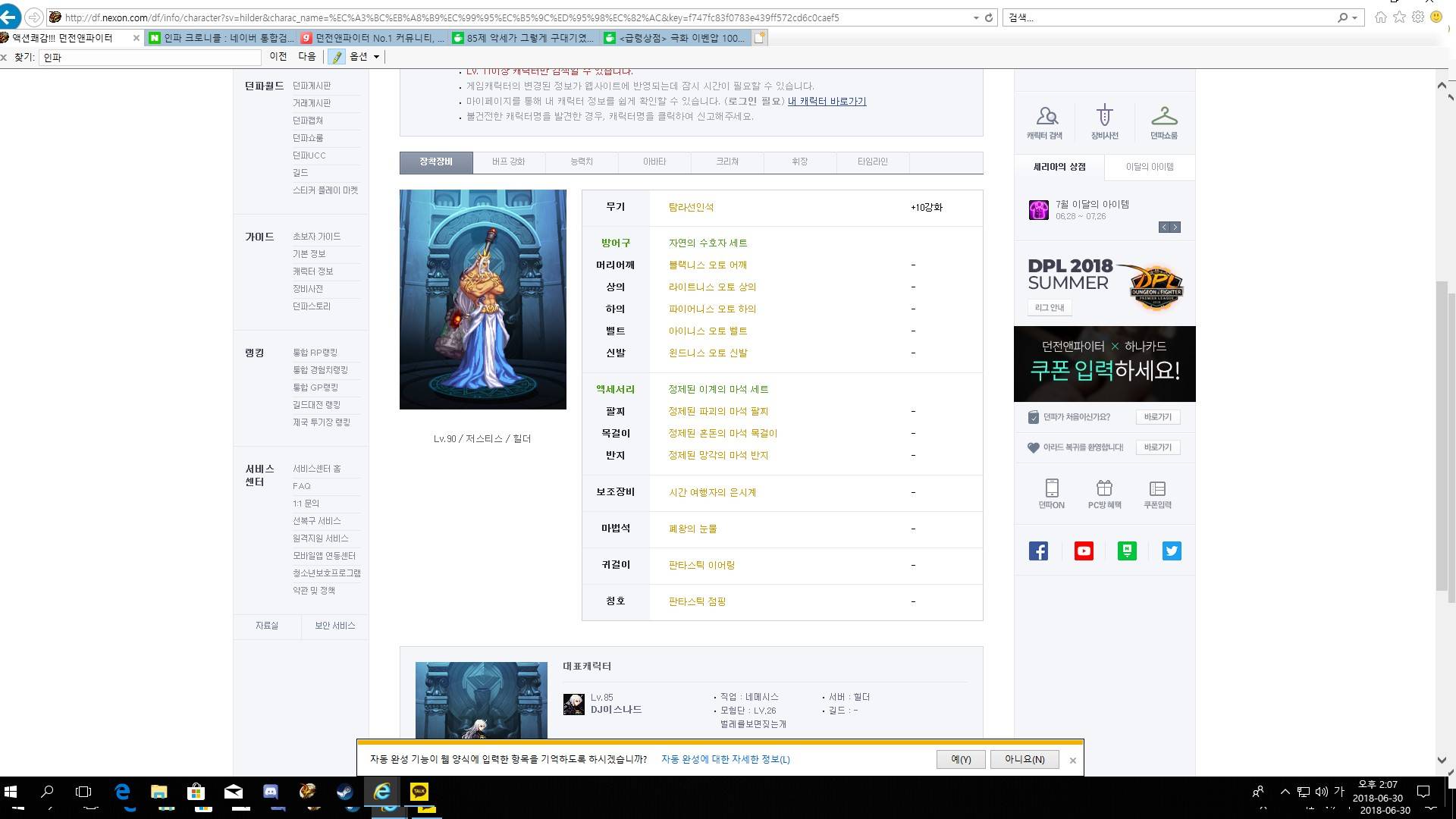Click the coupon input icon
Image resolution: width=1456 pixels, height=819 pixels.
[x=1157, y=488]
